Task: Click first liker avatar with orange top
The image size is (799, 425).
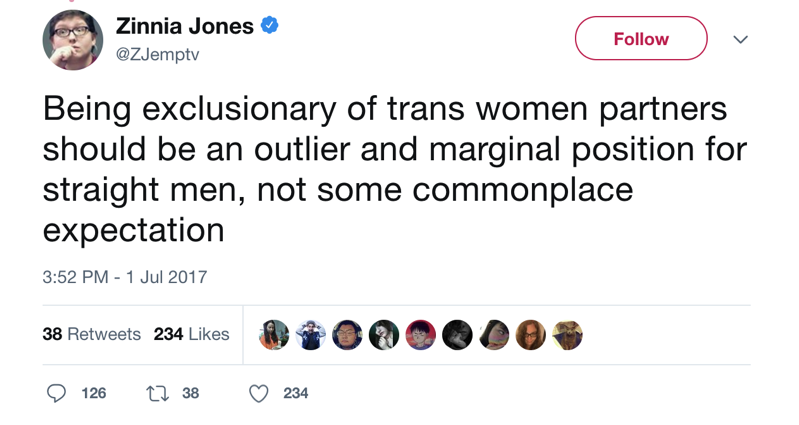Action: [274, 335]
